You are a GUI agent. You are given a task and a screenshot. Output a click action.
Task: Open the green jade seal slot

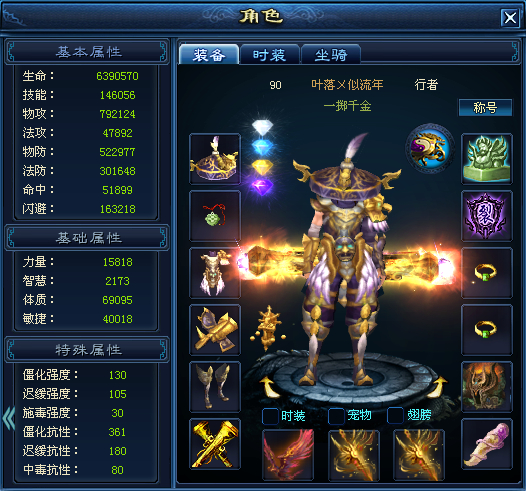(x=487, y=159)
